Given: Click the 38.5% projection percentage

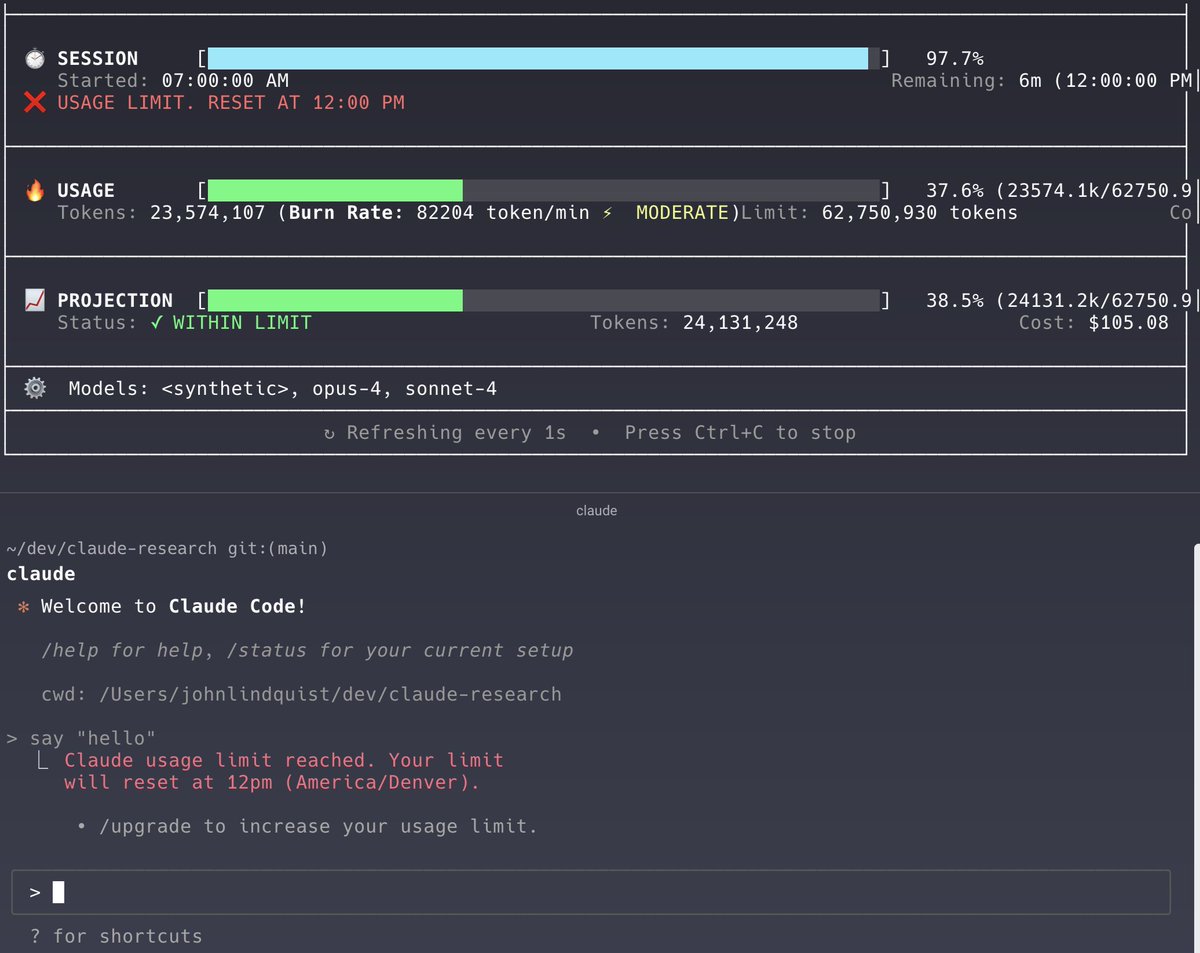Looking at the screenshot, I should pyautogui.click(x=955, y=300).
